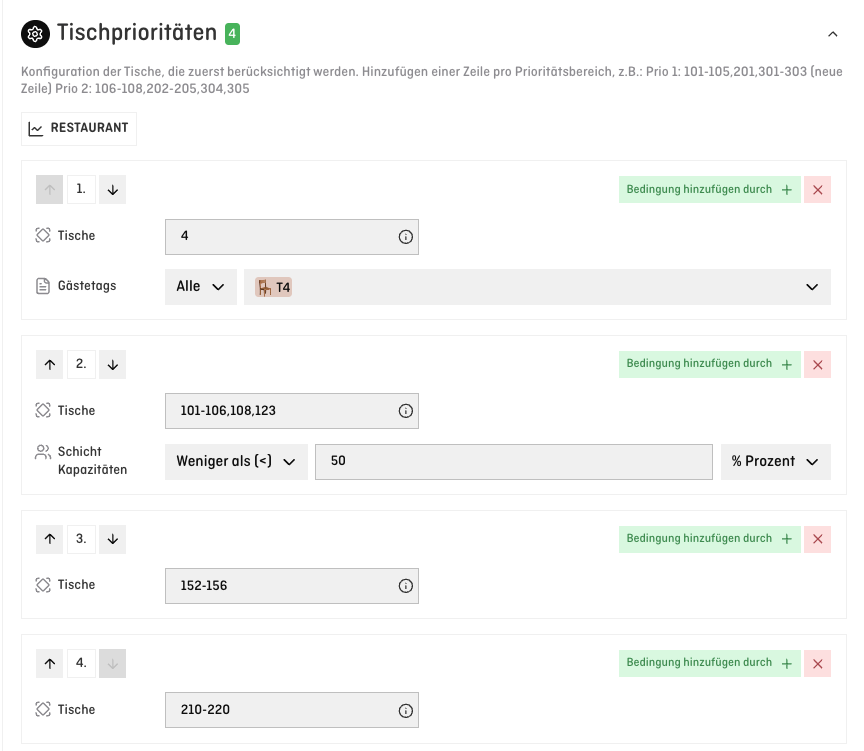This screenshot has width=864, height=751.
Task: Select the RESTAURANT tab
Action: pyautogui.click(x=79, y=129)
